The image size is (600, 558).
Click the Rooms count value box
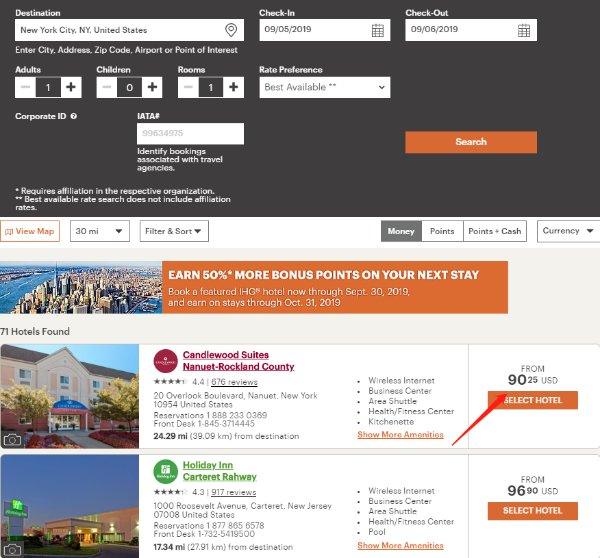coord(211,87)
